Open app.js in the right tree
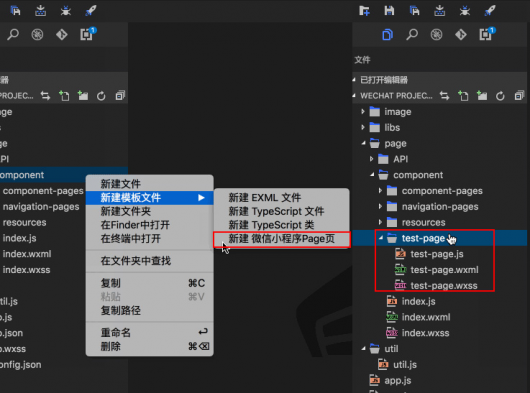 click(398, 380)
